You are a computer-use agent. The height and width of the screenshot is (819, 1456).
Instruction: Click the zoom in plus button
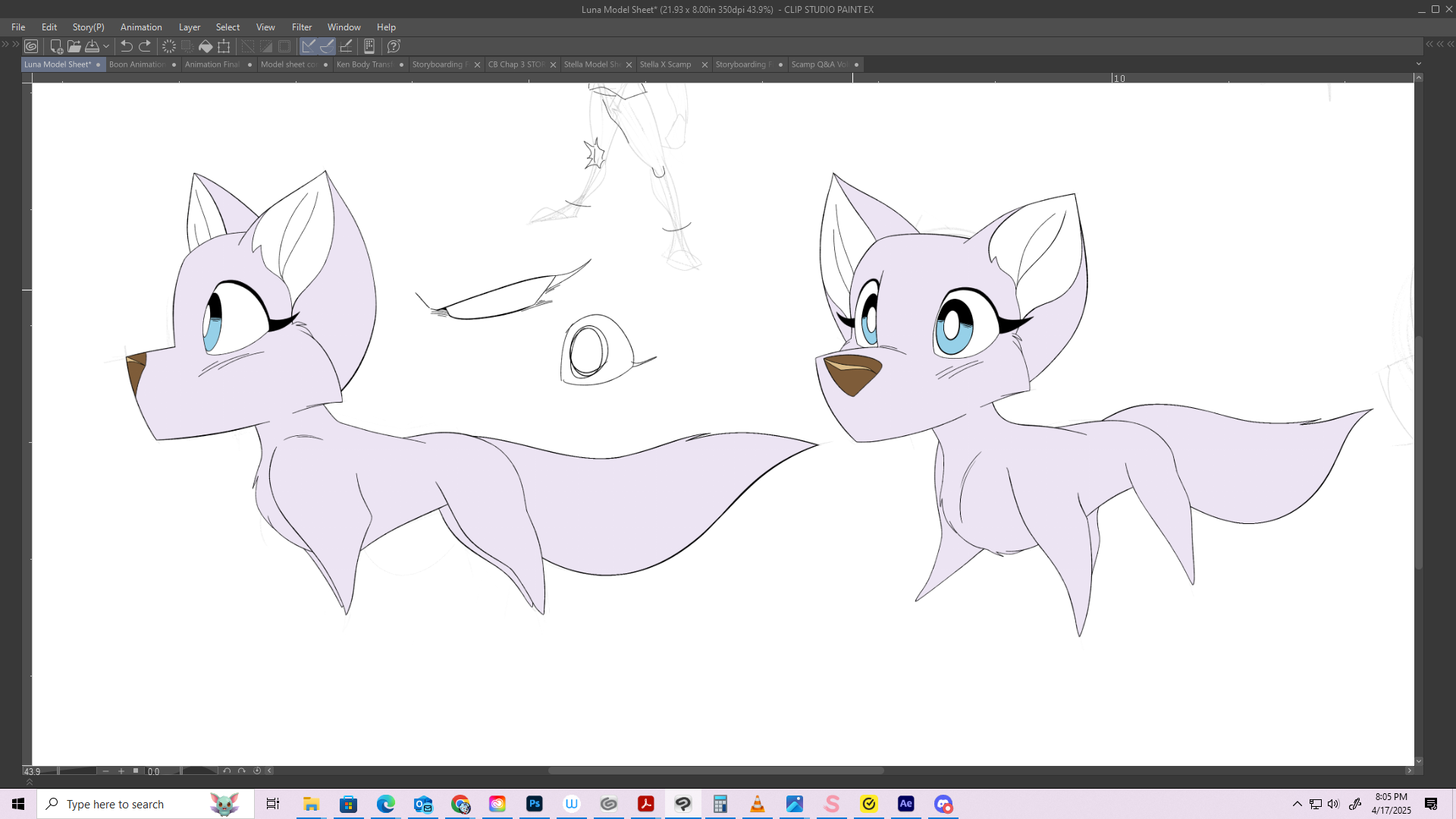[x=121, y=771]
